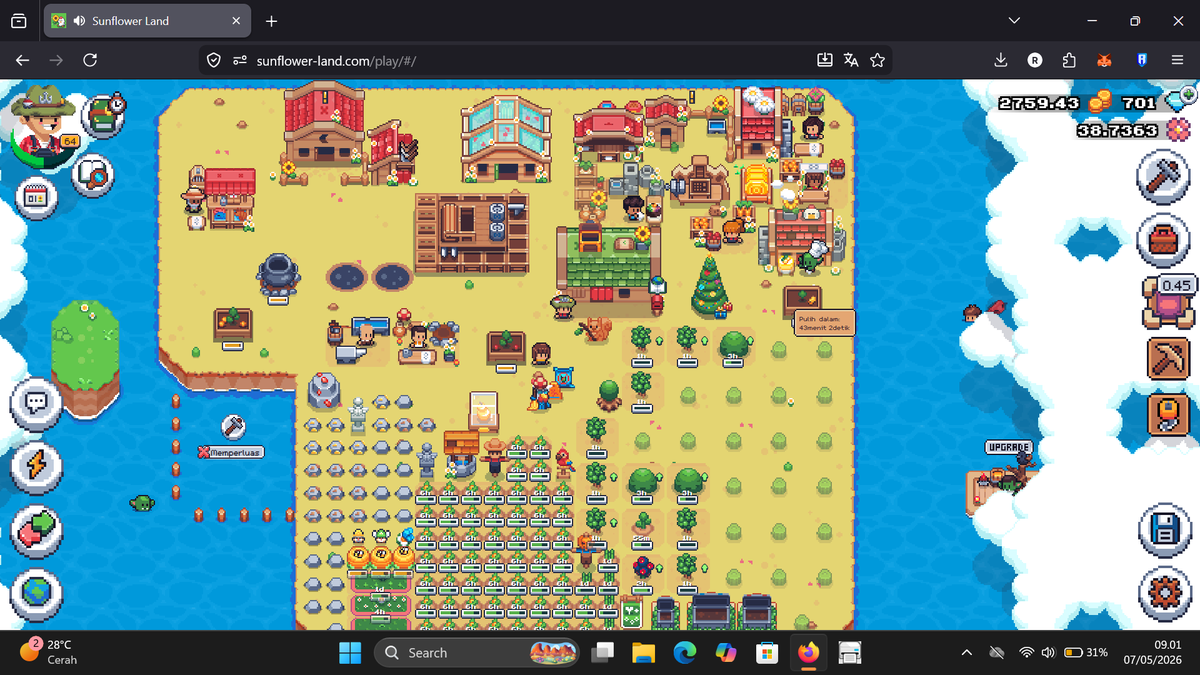Click the flower token balance 38.7363
Screen dimensions: 1200x675
pyautogui.click(x=1117, y=131)
